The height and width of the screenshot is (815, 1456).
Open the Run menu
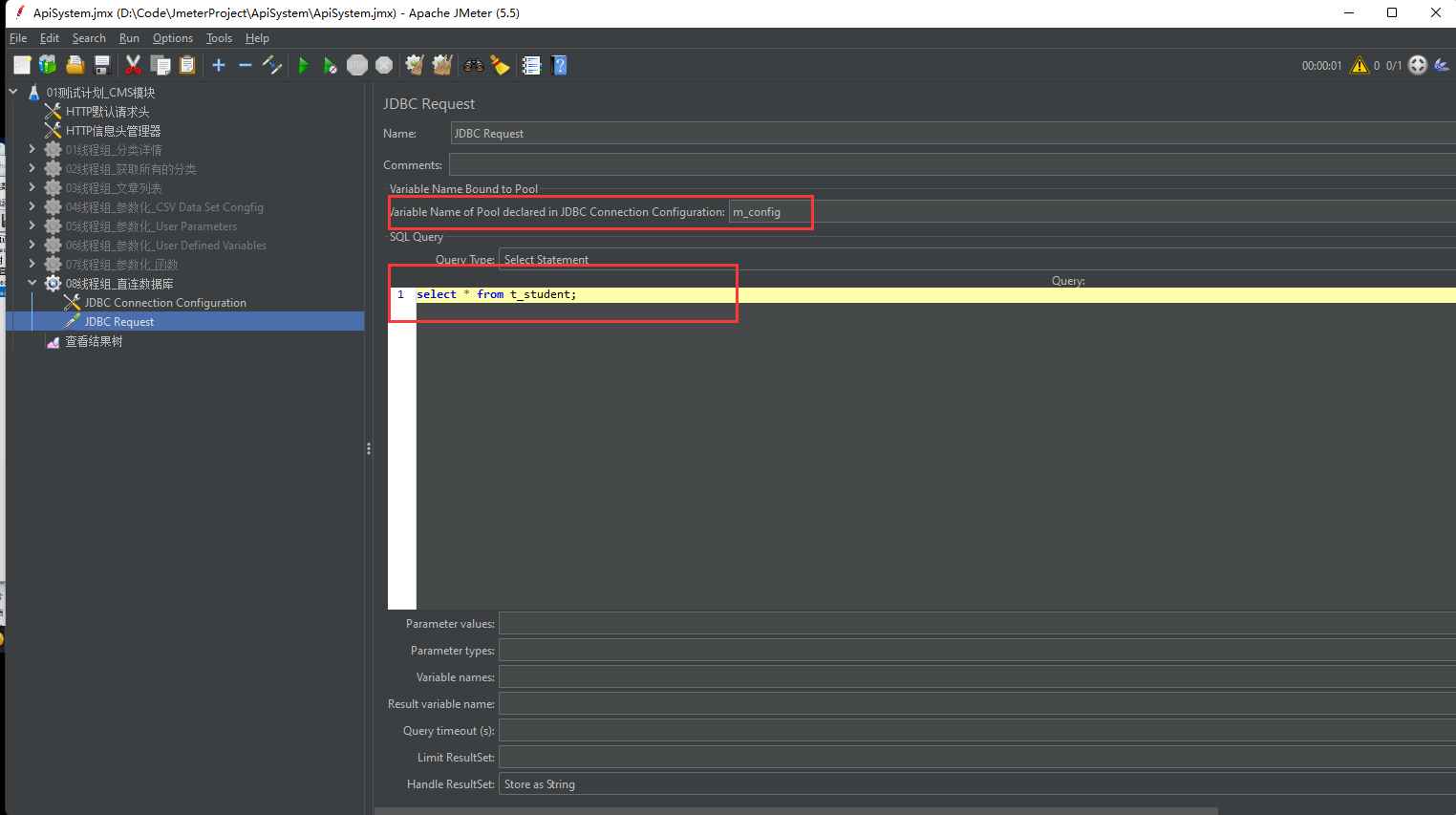point(129,38)
